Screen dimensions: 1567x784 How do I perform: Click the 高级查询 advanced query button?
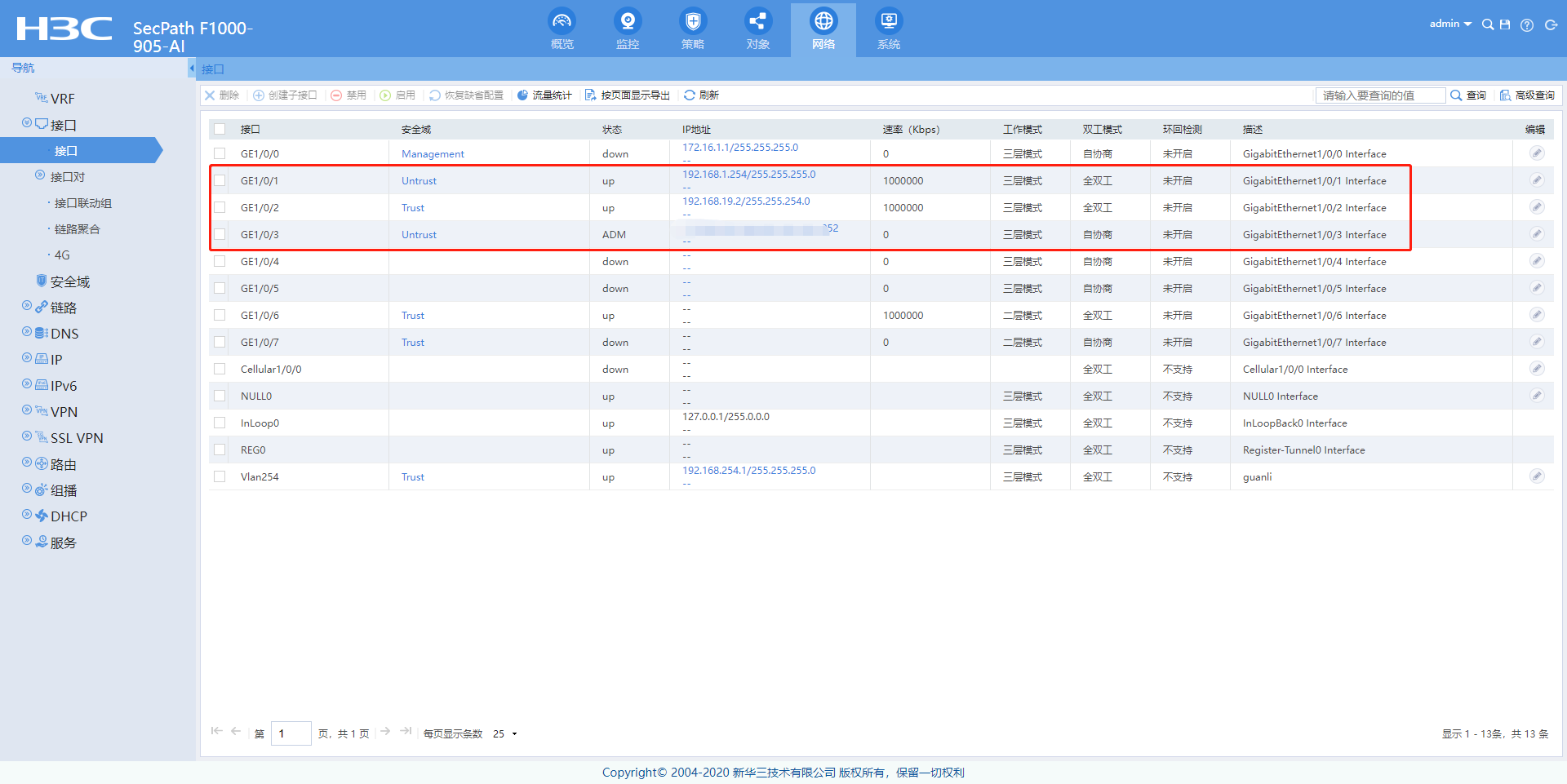tap(1527, 95)
